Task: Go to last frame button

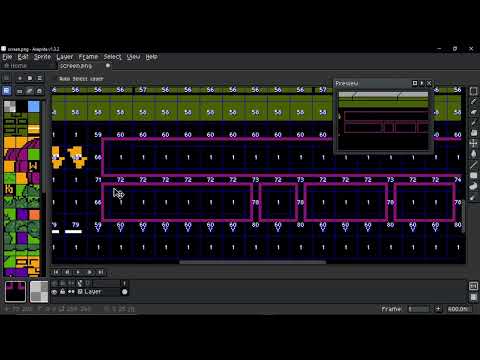Action: (100, 272)
